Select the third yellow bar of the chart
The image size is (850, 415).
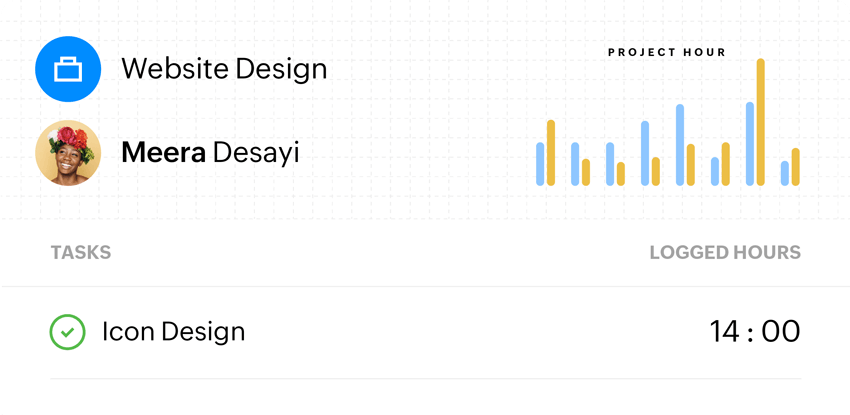[x=621, y=174]
